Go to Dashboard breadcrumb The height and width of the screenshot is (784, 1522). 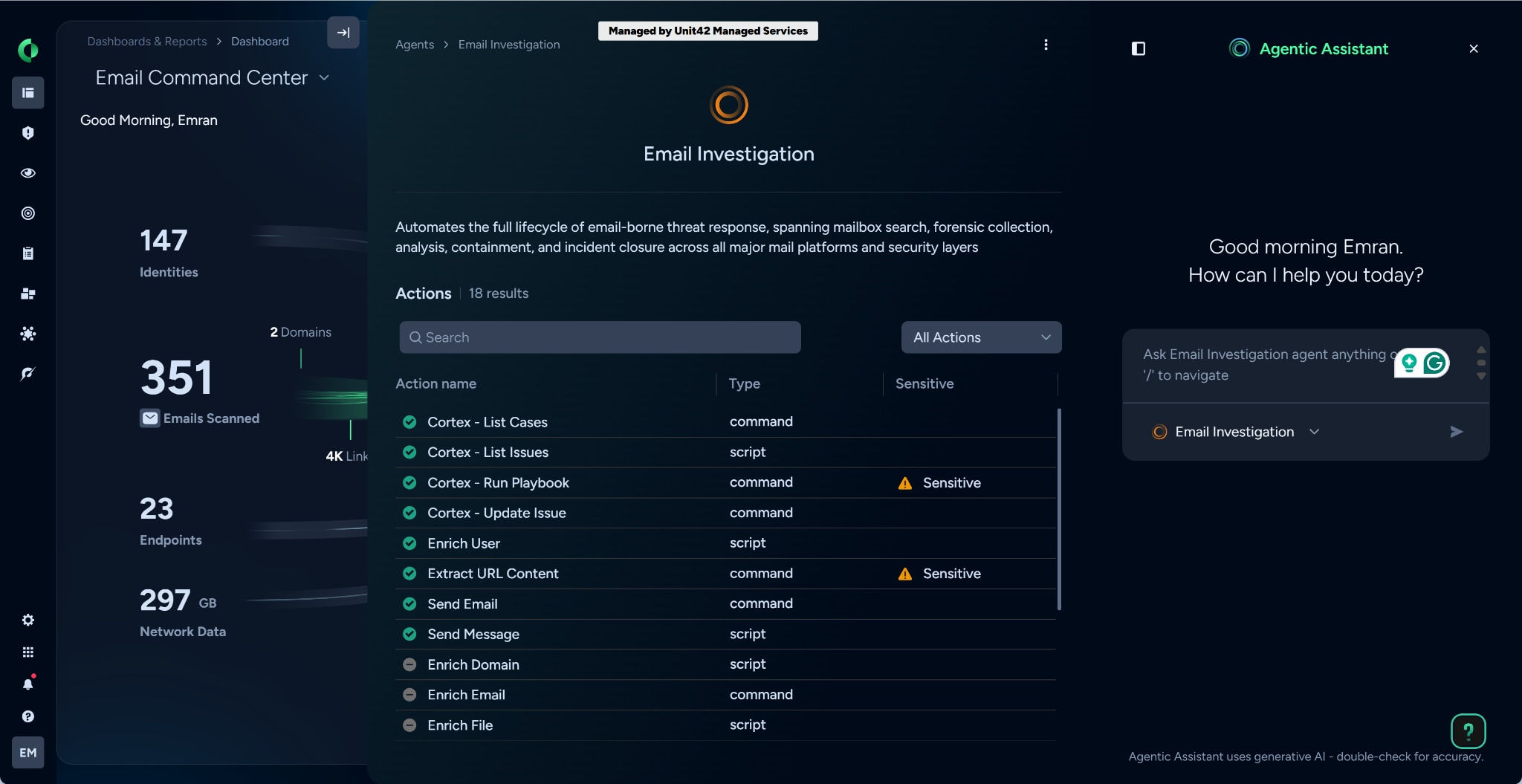pyautogui.click(x=260, y=42)
